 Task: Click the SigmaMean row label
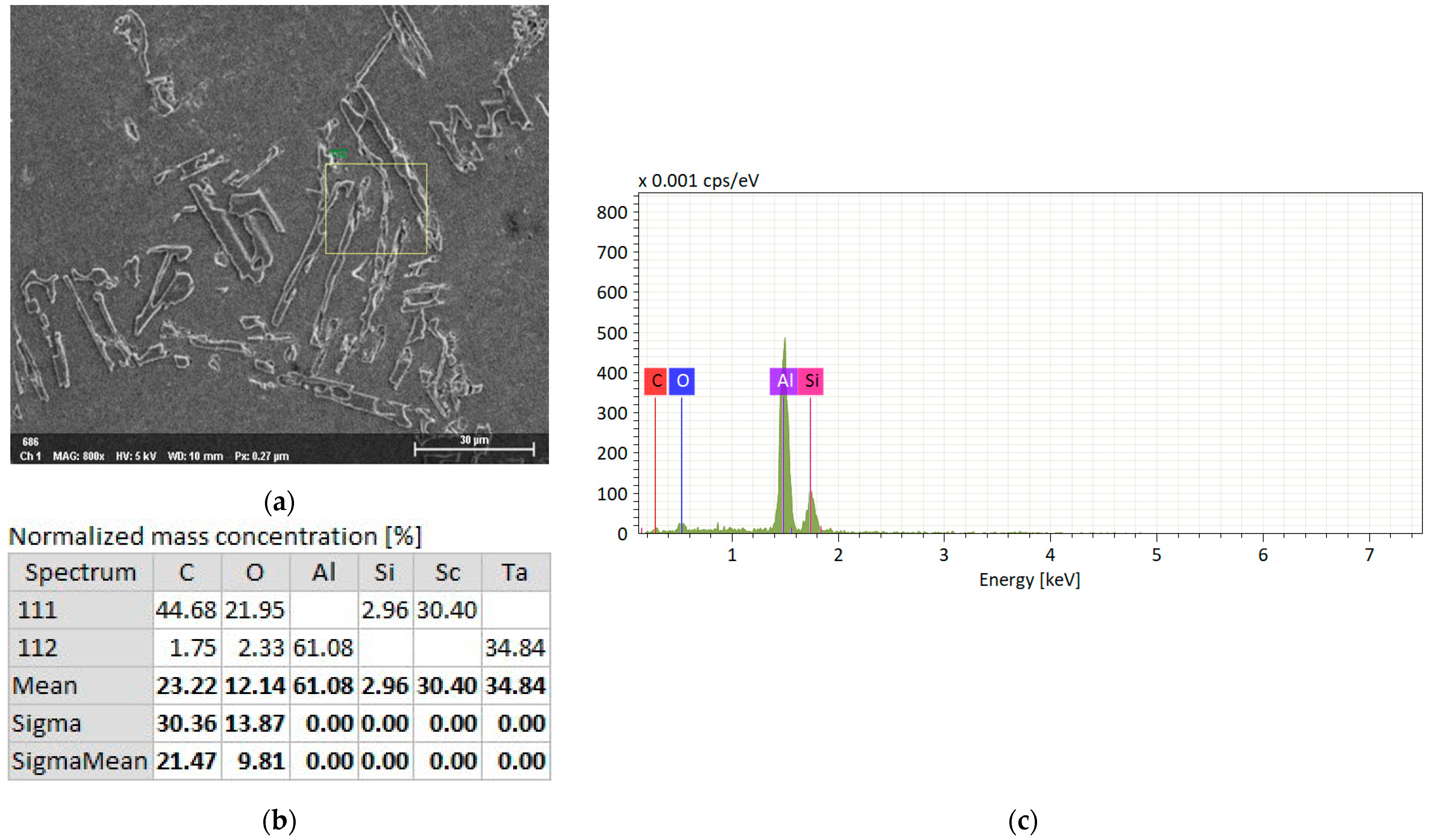80,761
